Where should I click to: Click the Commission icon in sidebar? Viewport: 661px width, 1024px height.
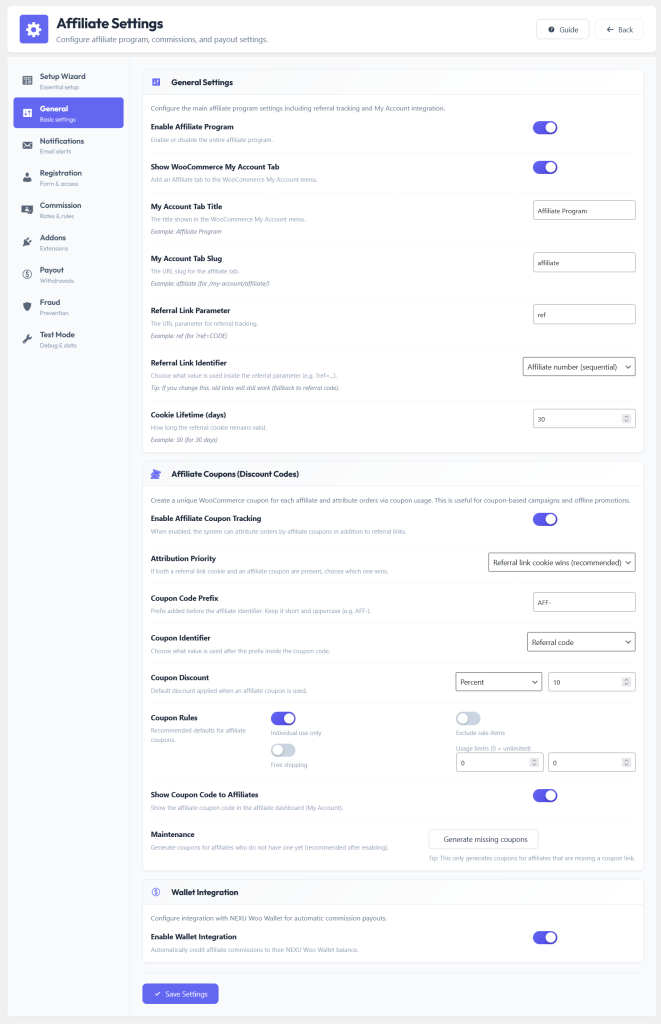27,210
